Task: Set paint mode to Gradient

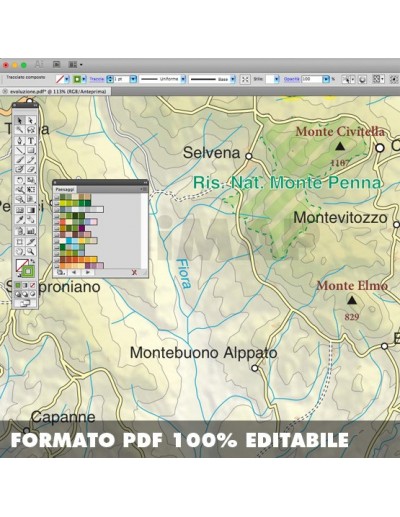Action: click(25, 285)
